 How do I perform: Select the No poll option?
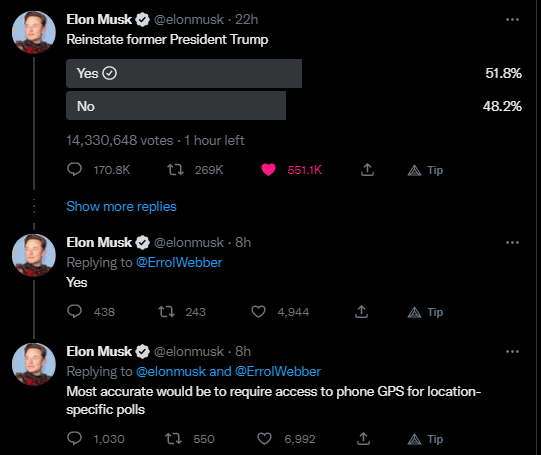point(176,106)
